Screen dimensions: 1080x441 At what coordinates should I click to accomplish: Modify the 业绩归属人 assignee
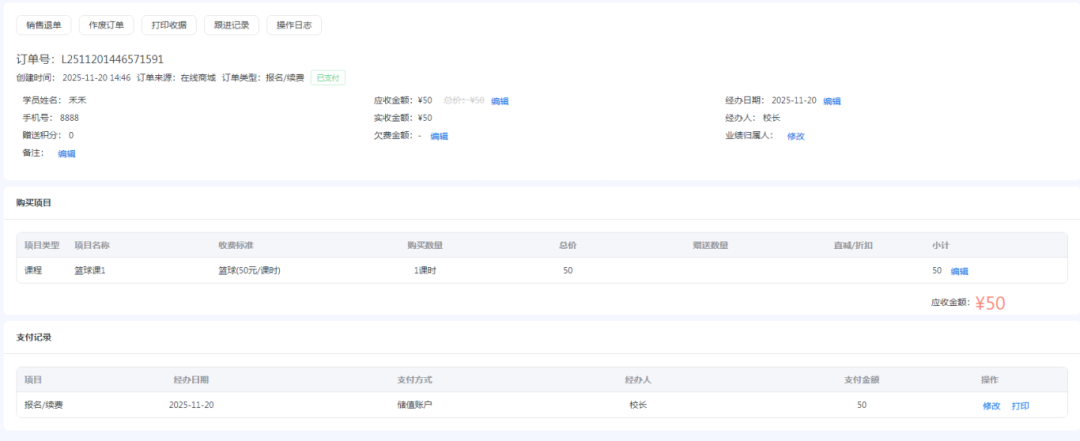[795, 136]
